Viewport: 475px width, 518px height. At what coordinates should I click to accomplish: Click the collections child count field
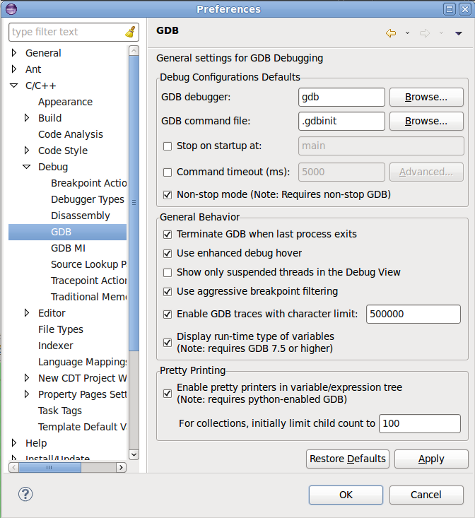(420, 424)
